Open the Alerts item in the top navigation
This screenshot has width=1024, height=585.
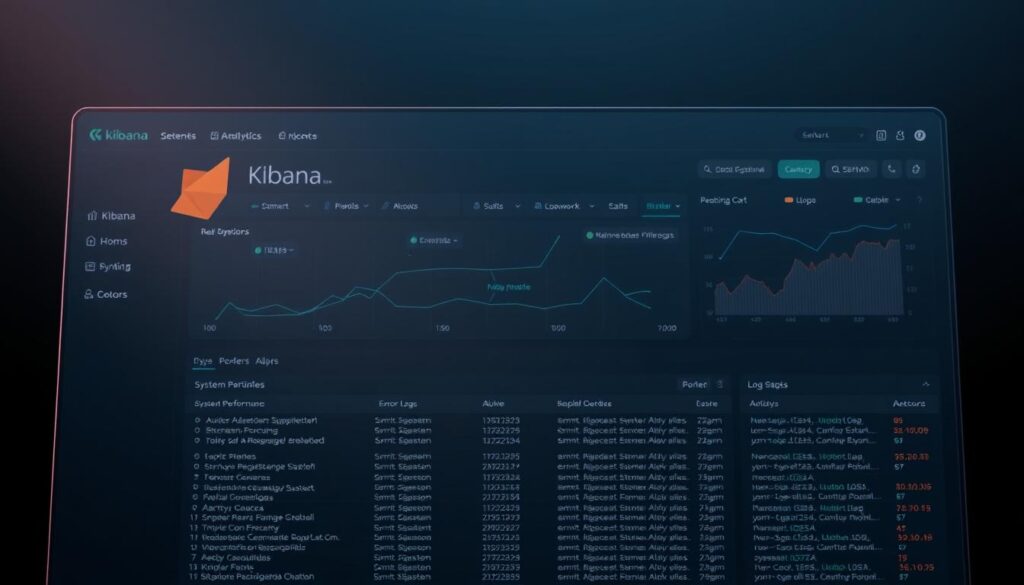[x=297, y=134]
